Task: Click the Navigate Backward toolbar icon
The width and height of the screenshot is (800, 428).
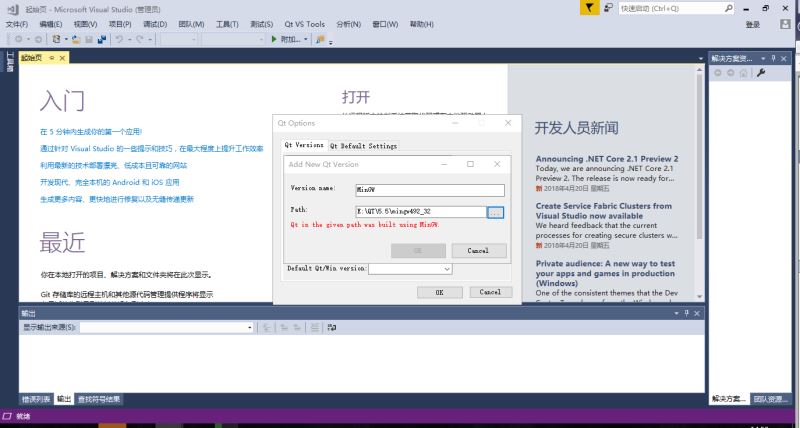Action: [x=18, y=39]
